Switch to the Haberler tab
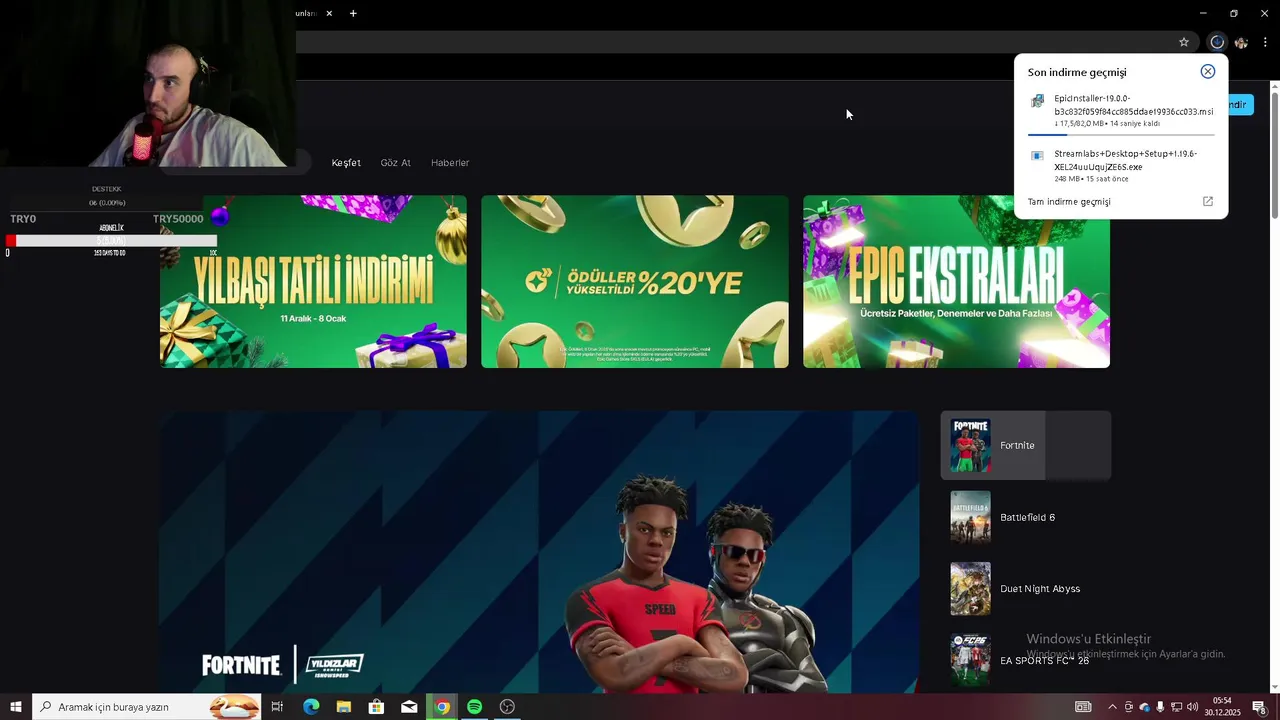The height and width of the screenshot is (720, 1280). [450, 163]
